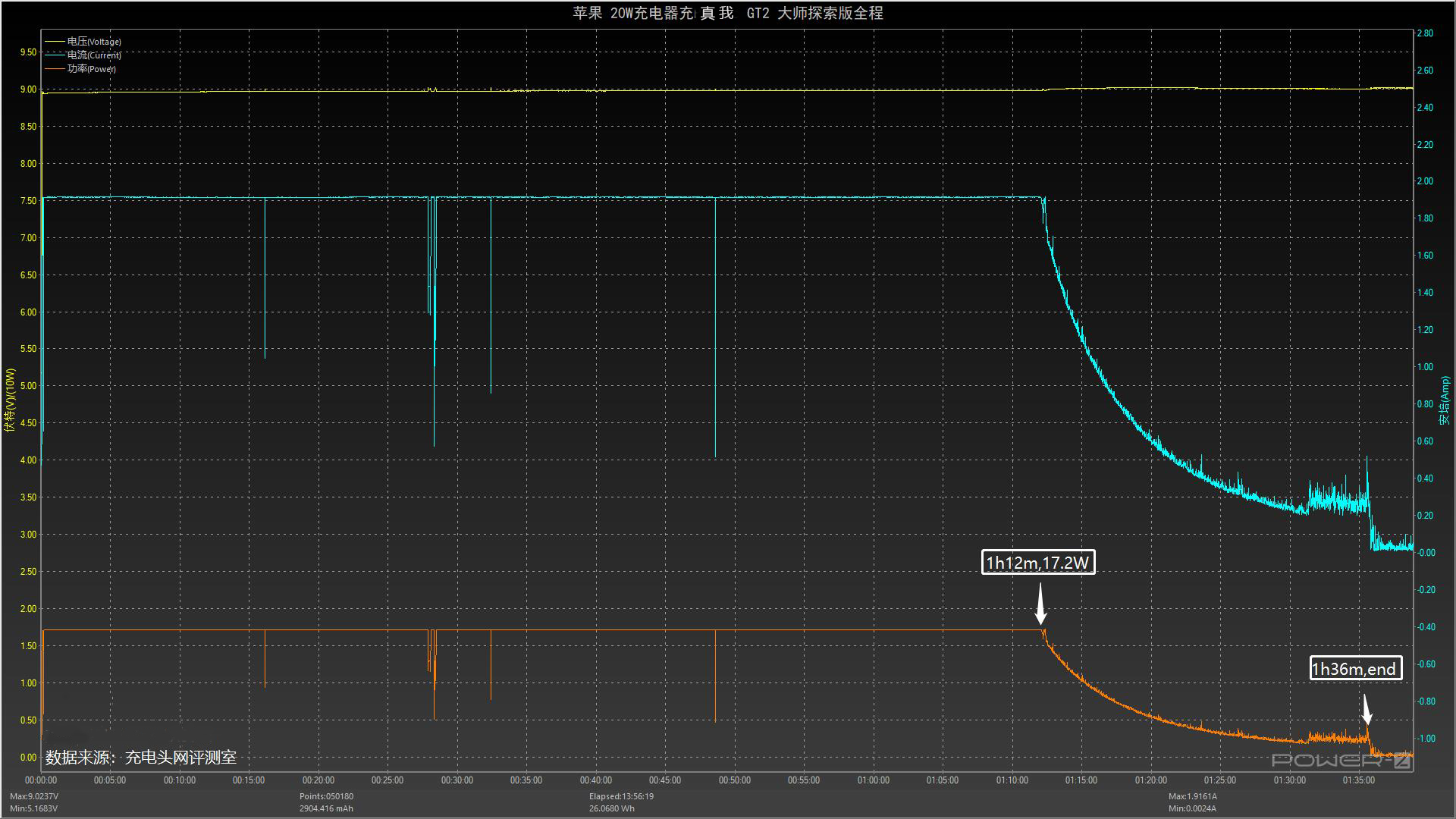Click the 伏特(V)/(10W) left axis title
The width and height of the screenshot is (1456, 819).
click(10, 400)
